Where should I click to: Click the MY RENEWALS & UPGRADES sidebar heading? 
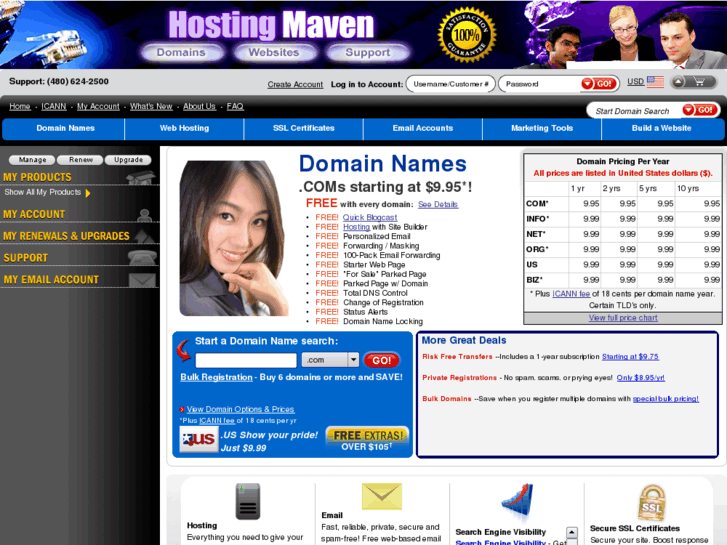click(x=66, y=236)
